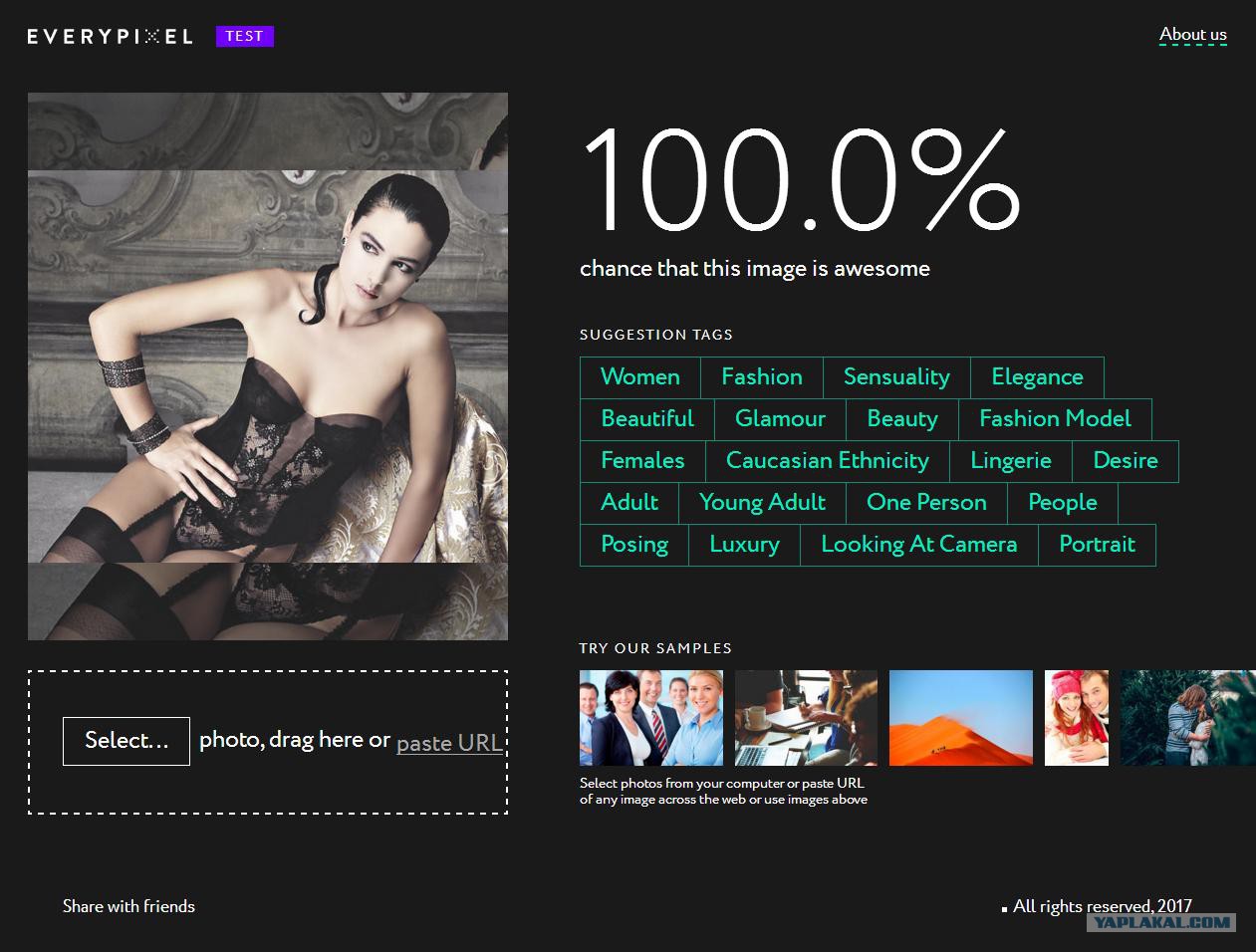This screenshot has width=1256, height=952.
Task: Click the paste URL link
Action: tap(449, 743)
